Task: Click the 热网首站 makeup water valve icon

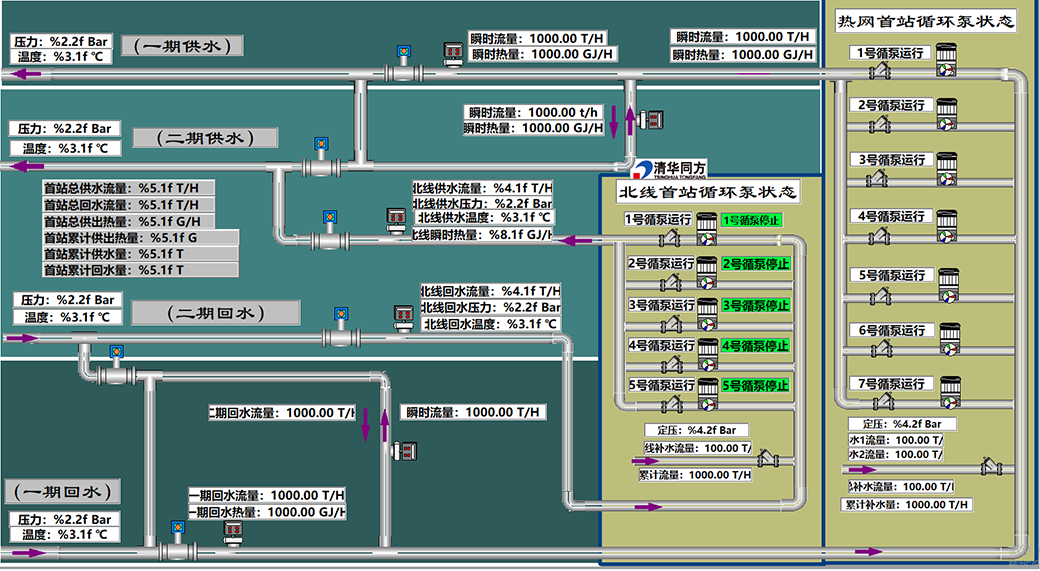Action: click(990, 466)
